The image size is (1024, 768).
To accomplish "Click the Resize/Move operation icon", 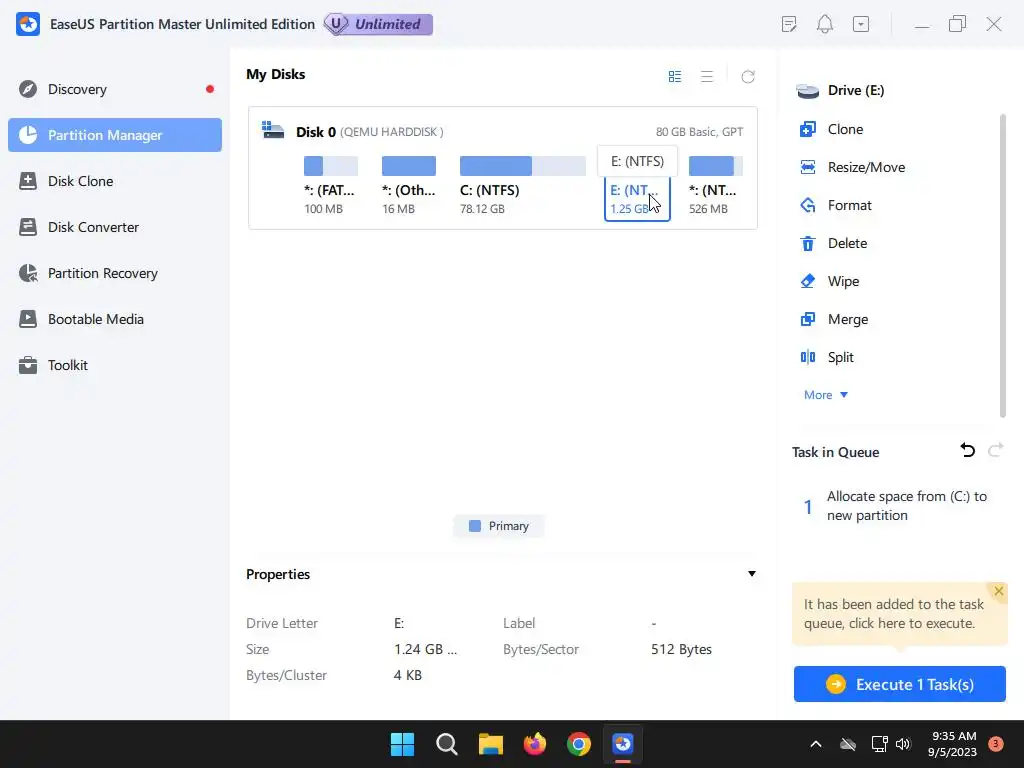I will pos(808,167).
